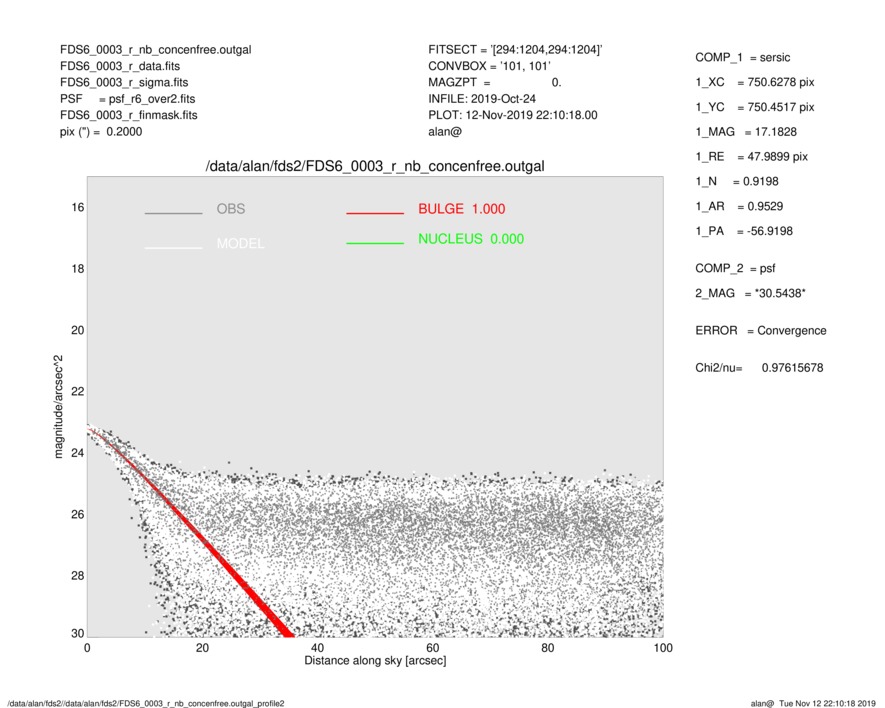This screenshot has width=885, height=708.
Task: Select the FDS6_0003_r_data.fits line
Action: 120,66
